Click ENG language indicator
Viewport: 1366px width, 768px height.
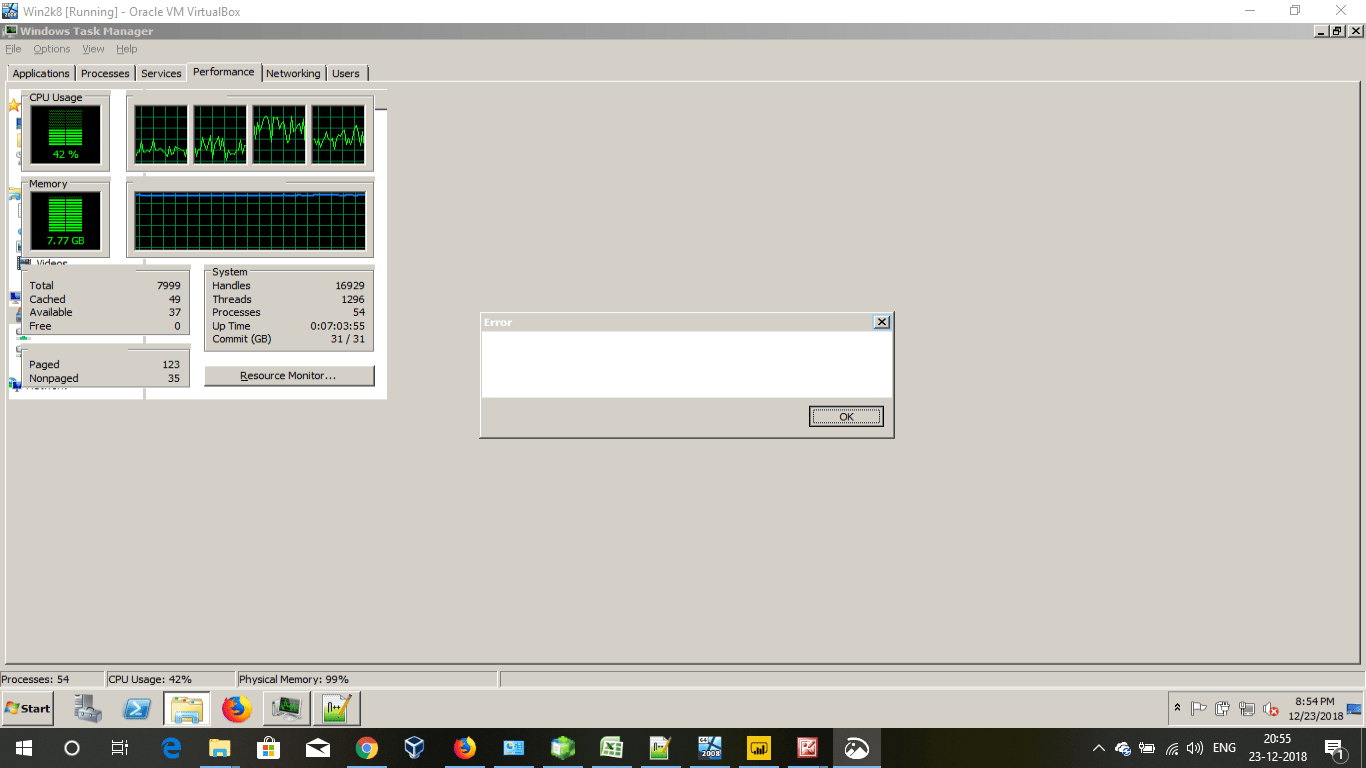(1224, 748)
